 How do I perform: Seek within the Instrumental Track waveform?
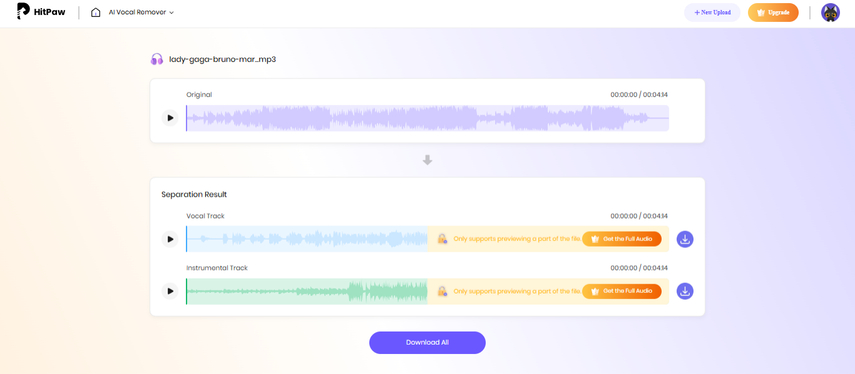pos(307,291)
